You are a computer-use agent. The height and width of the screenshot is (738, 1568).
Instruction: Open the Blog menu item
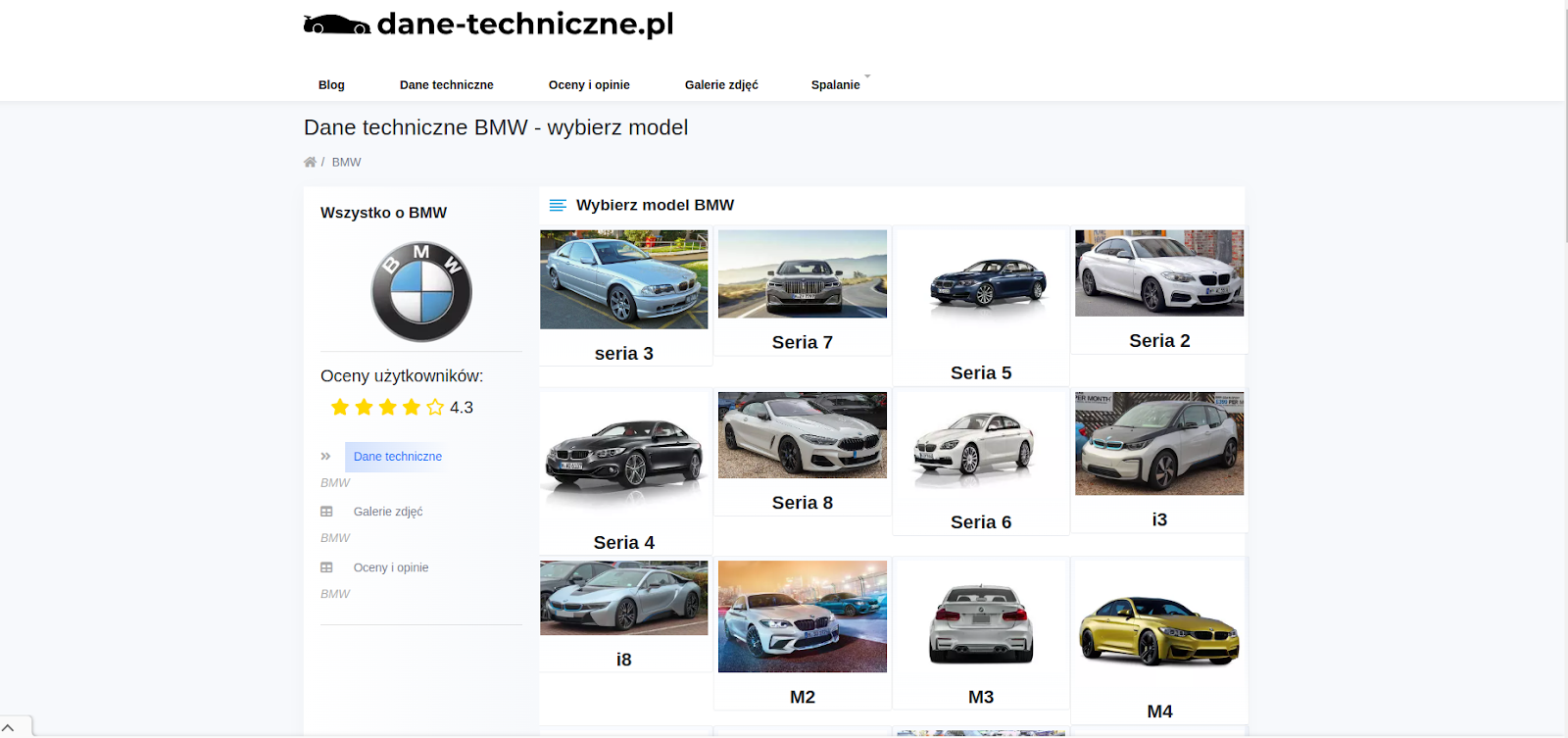coord(331,85)
